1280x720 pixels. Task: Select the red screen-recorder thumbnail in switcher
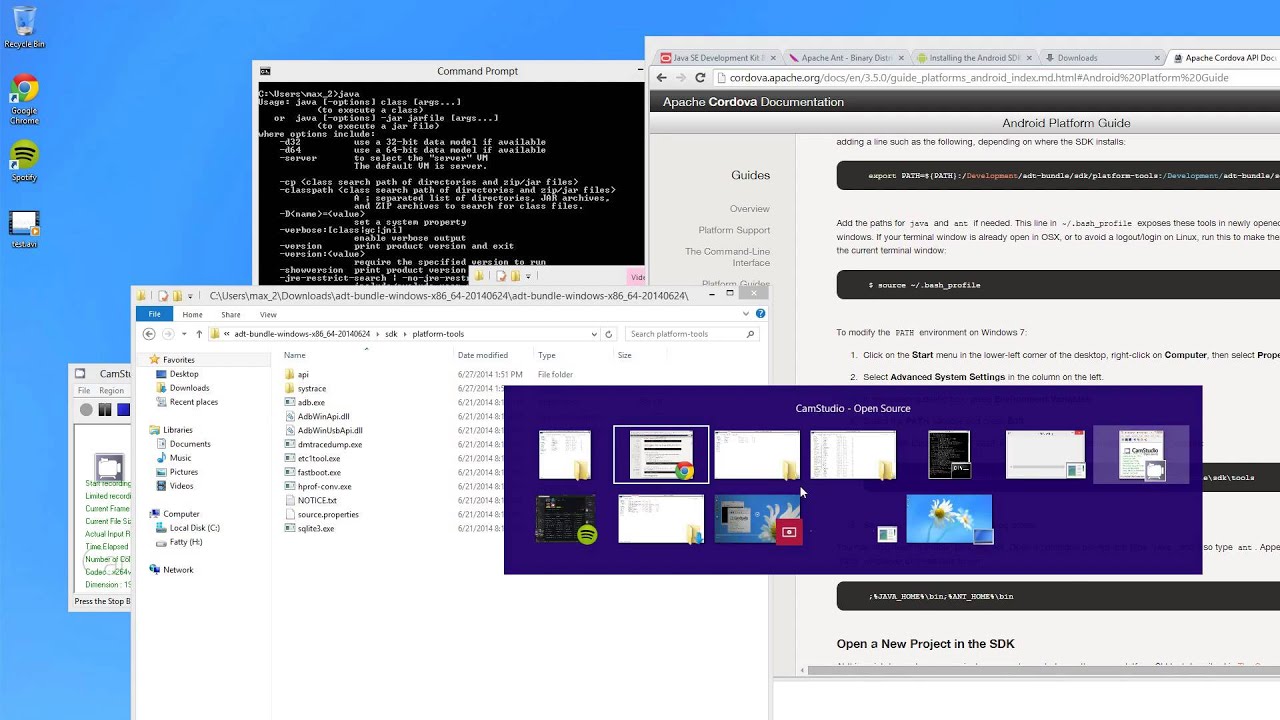tap(757, 519)
